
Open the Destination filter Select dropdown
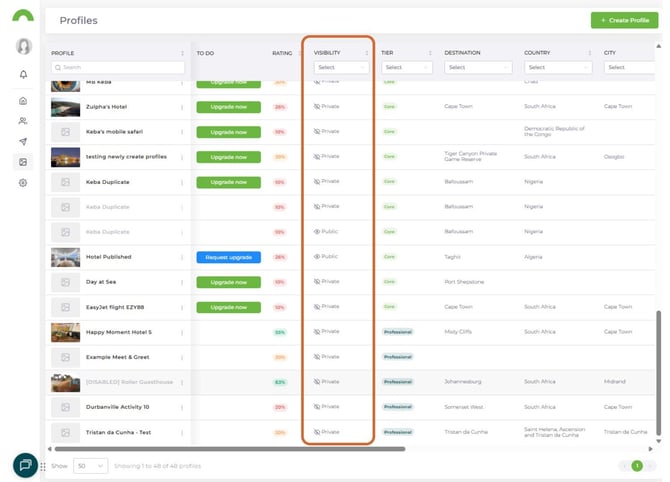pyautogui.click(x=478, y=67)
